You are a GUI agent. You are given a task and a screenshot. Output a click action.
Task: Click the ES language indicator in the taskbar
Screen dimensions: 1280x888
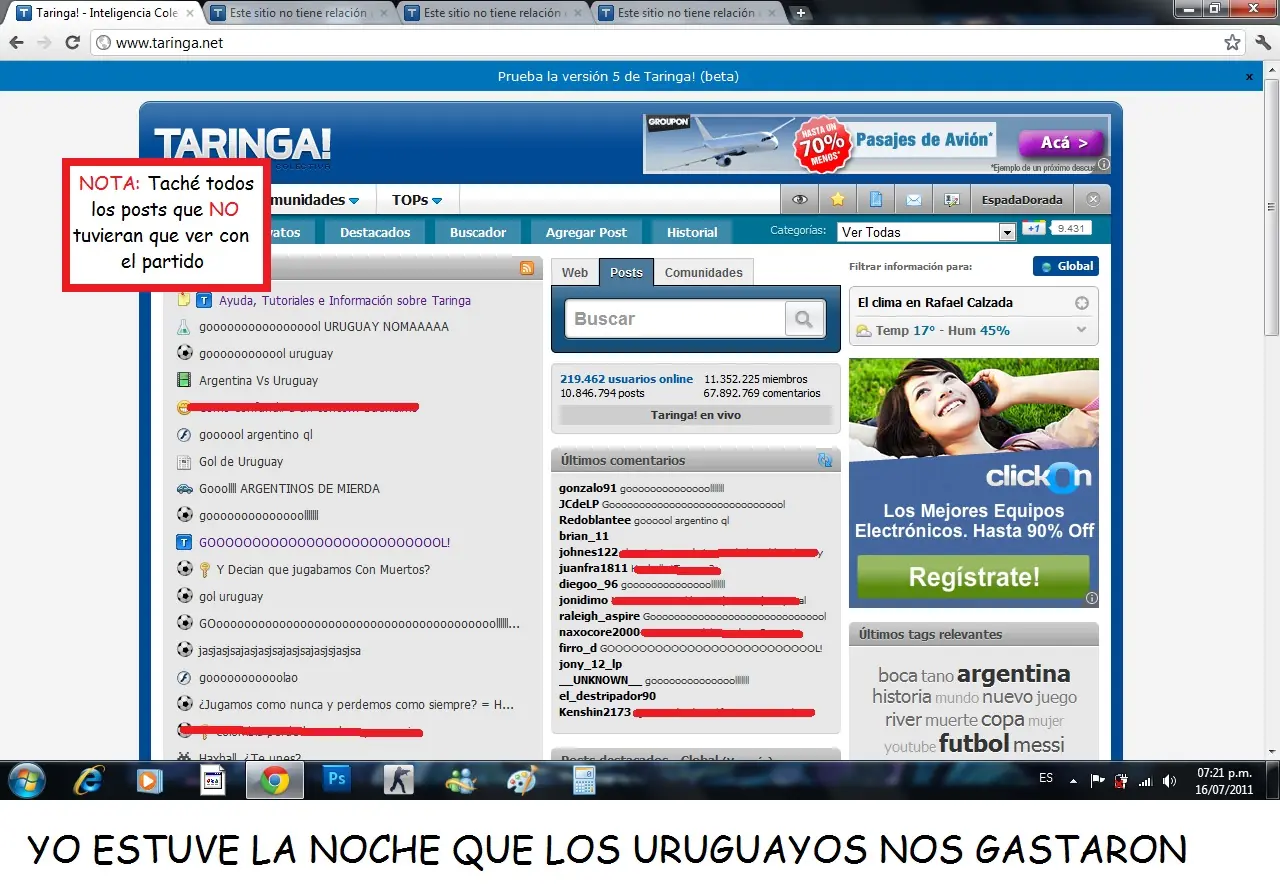[x=1046, y=778]
